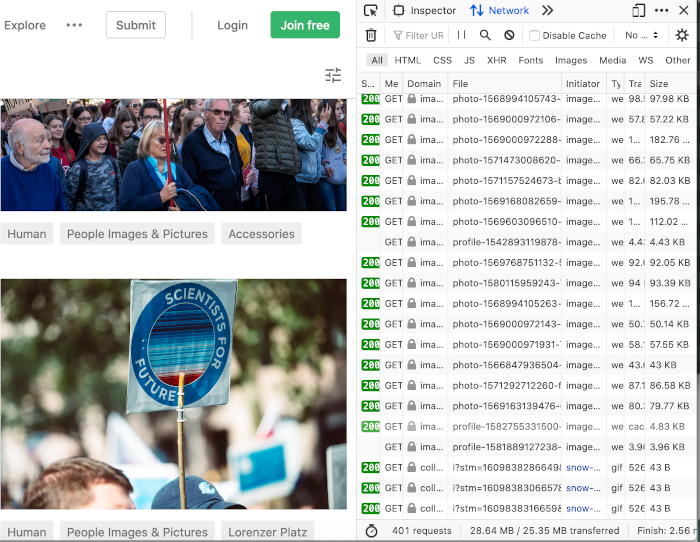
Task: Clear network log with trash icon
Action: coord(371,35)
